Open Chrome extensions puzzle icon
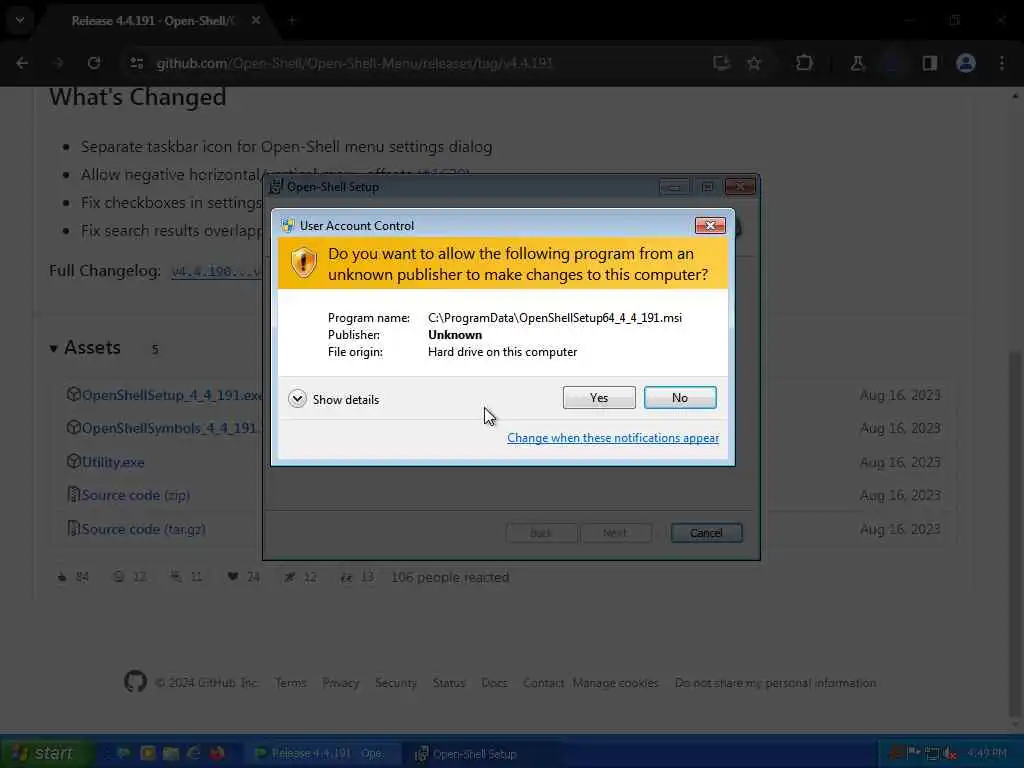This screenshot has width=1024, height=768. point(804,63)
